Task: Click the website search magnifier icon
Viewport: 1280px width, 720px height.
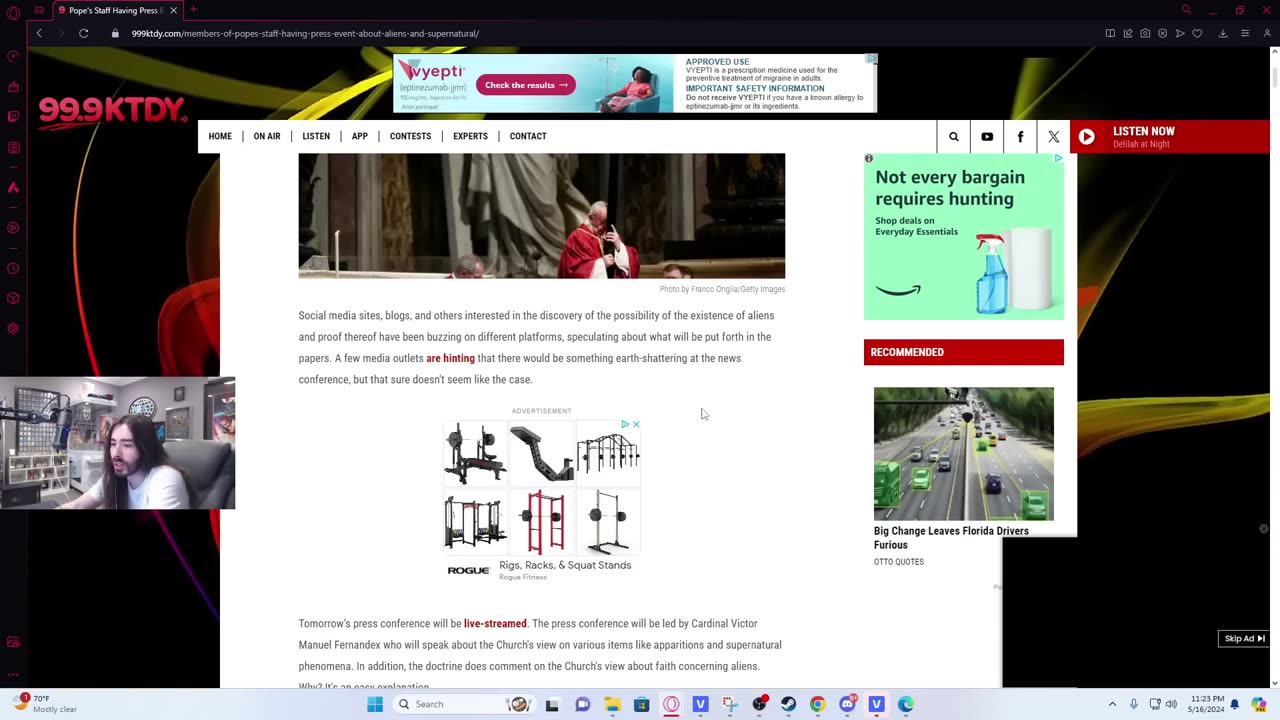Action: [953, 137]
